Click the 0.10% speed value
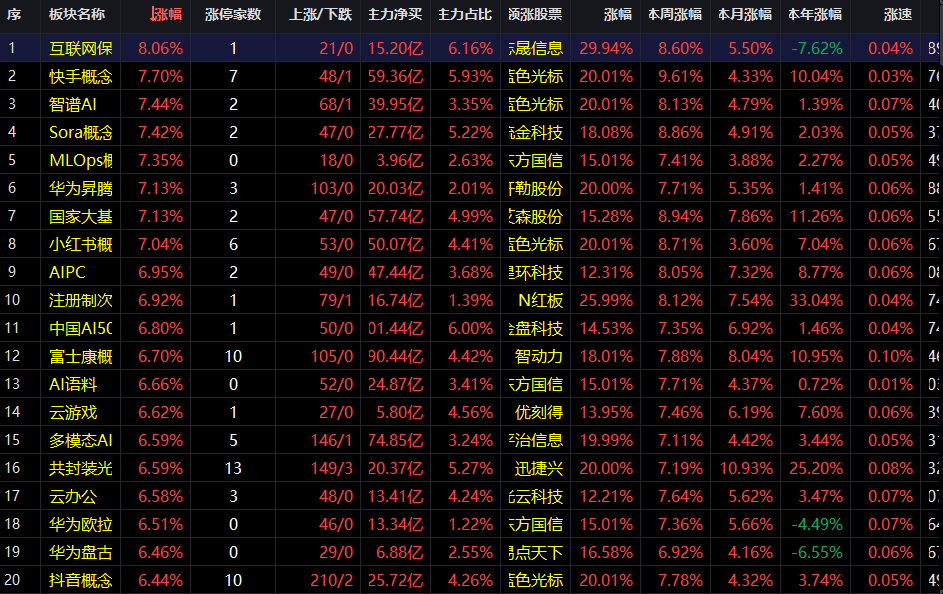This screenshot has height=594, width=943. pyautogui.click(x=891, y=356)
